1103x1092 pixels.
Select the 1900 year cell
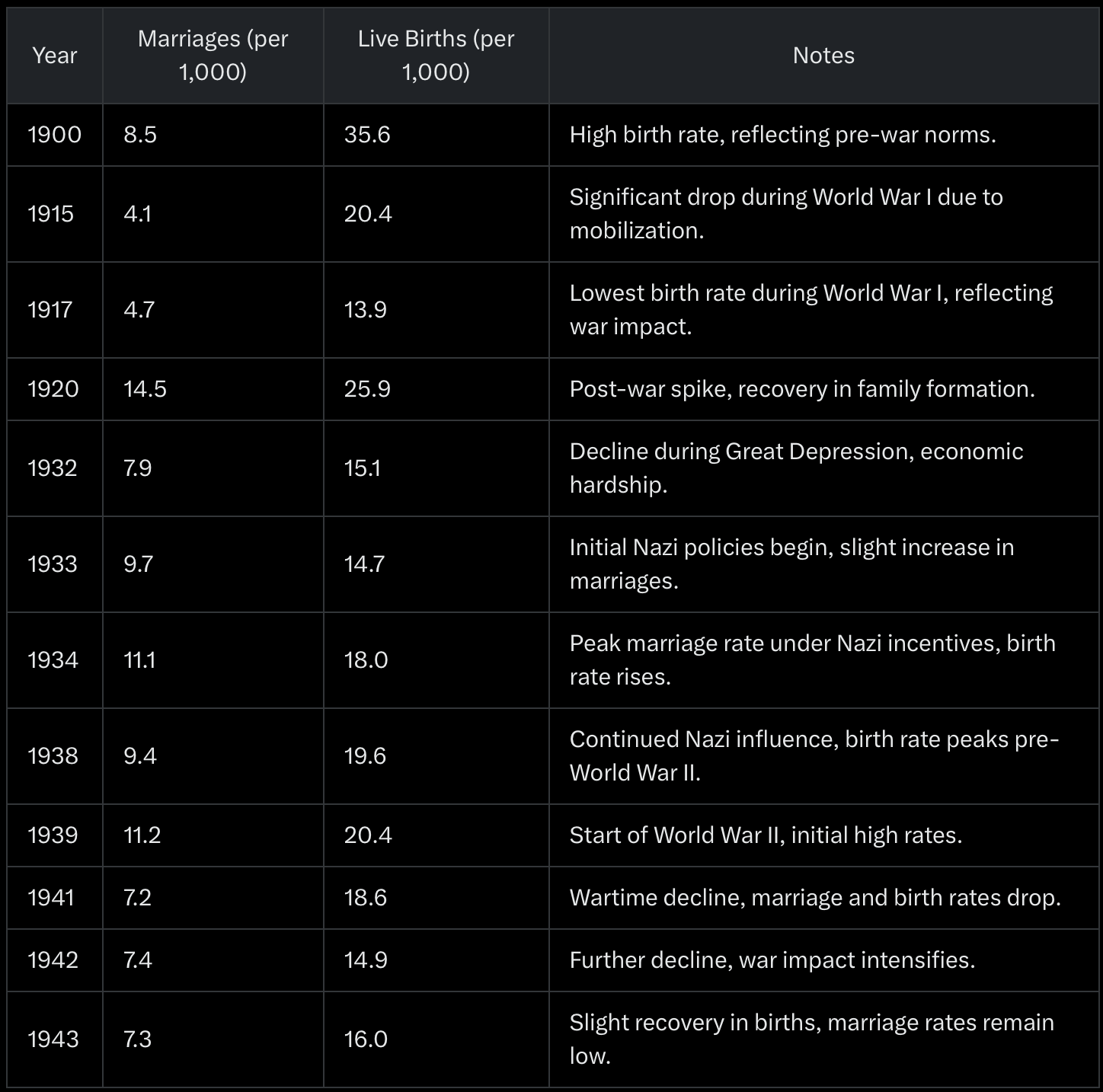coord(55,135)
